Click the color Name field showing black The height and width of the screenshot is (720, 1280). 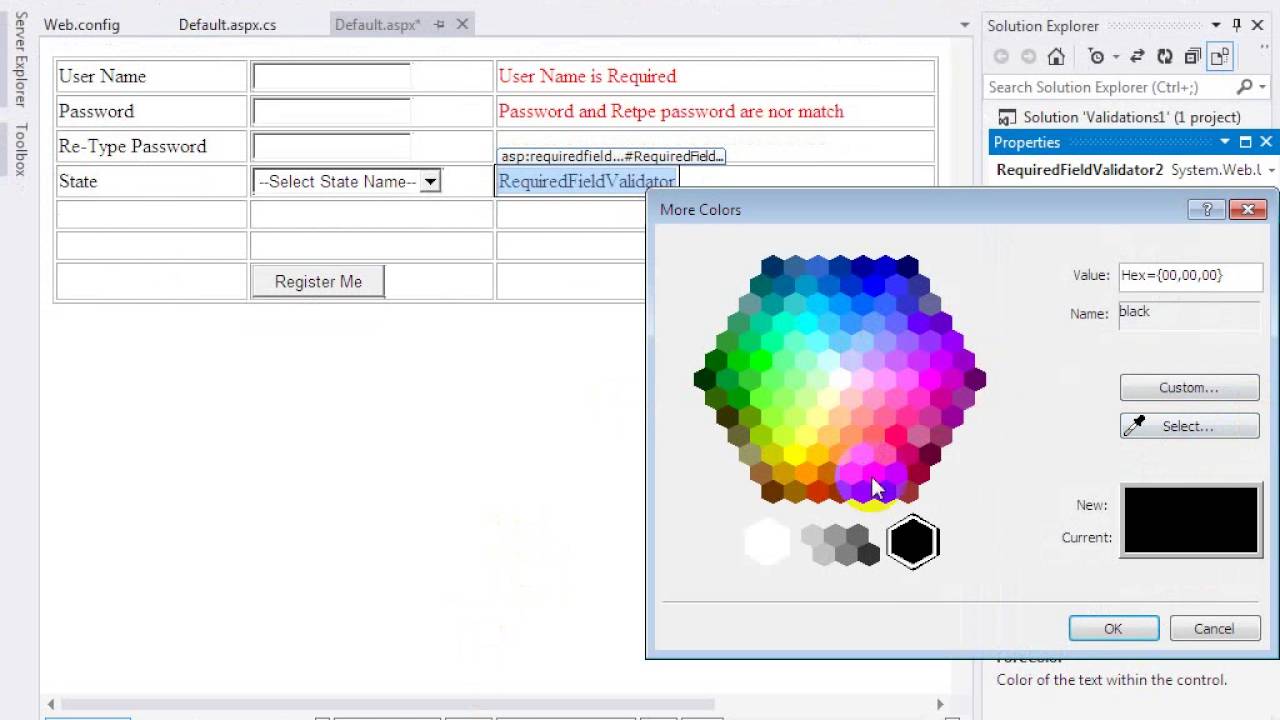click(x=1189, y=314)
